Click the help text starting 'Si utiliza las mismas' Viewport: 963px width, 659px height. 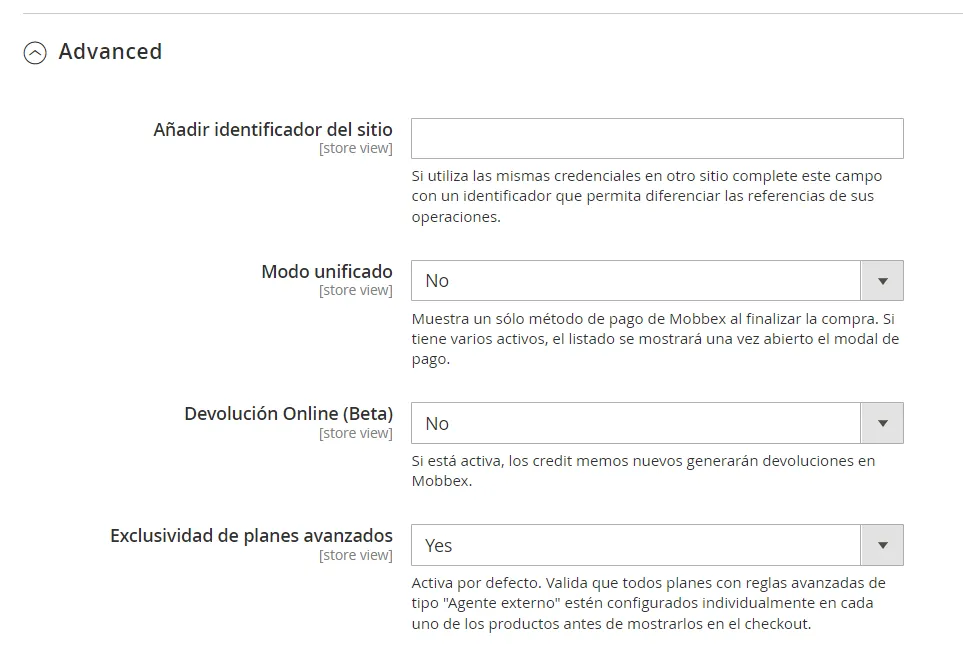click(x=647, y=196)
